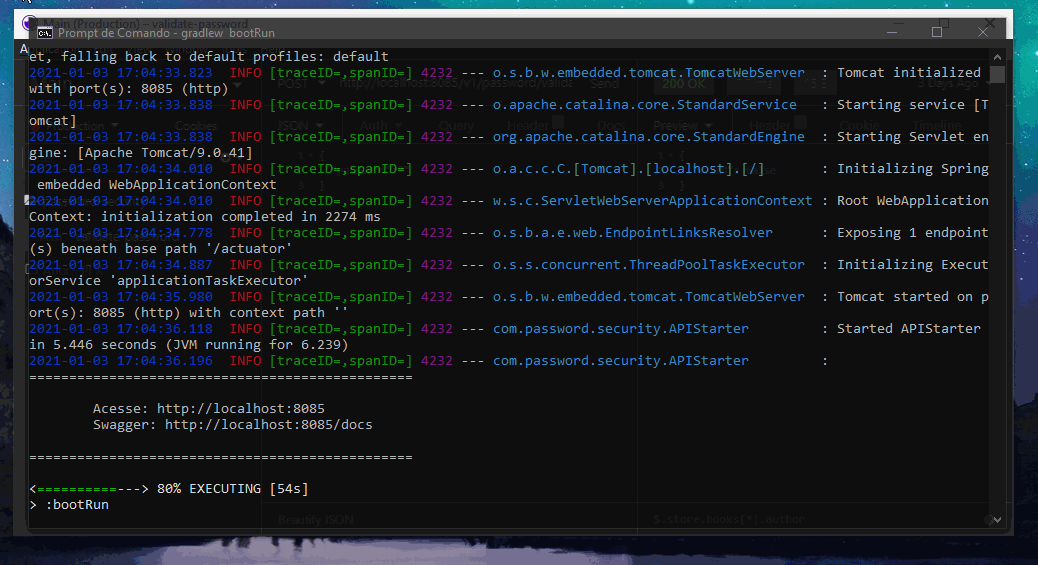
Task: Click the timestamp 17:04:35.980
Action: click(x=165, y=297)
